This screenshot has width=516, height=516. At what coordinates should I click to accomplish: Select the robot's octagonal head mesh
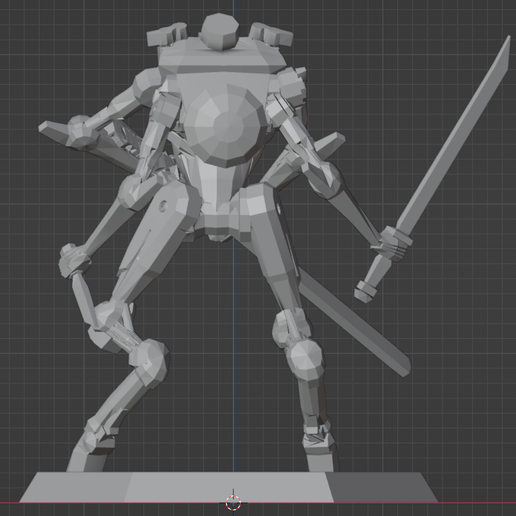point(220,32)
